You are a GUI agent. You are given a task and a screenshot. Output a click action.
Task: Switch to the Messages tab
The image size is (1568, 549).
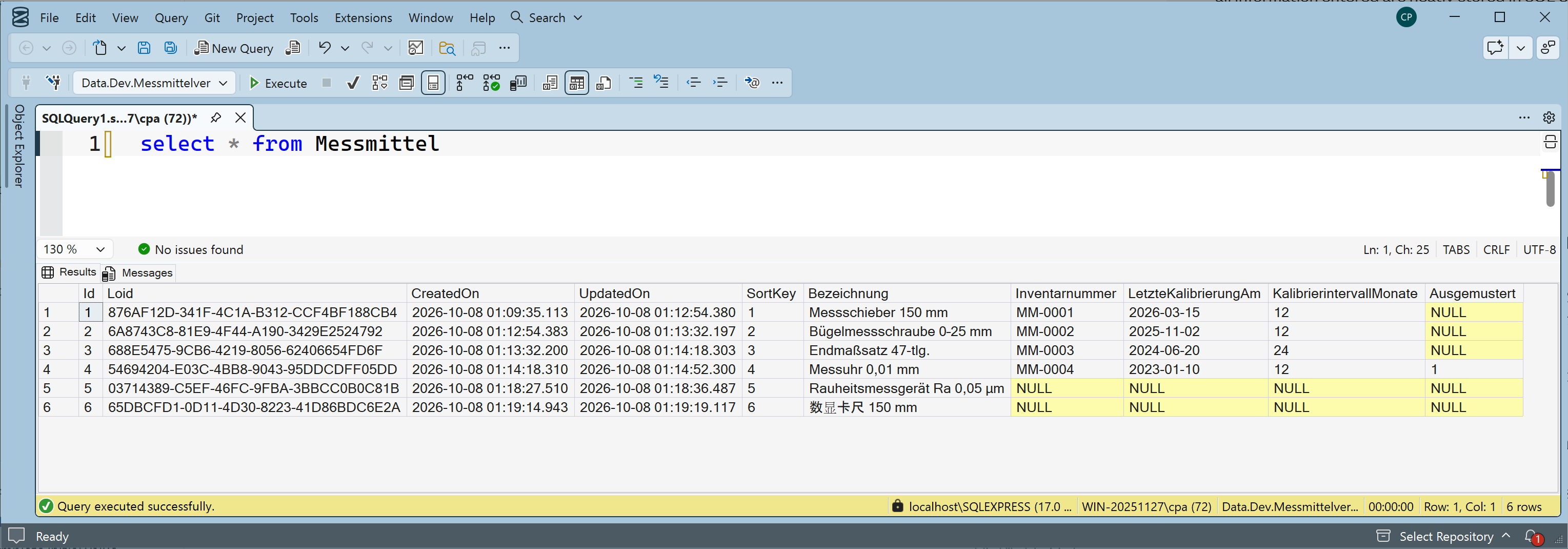click(138, 273)
